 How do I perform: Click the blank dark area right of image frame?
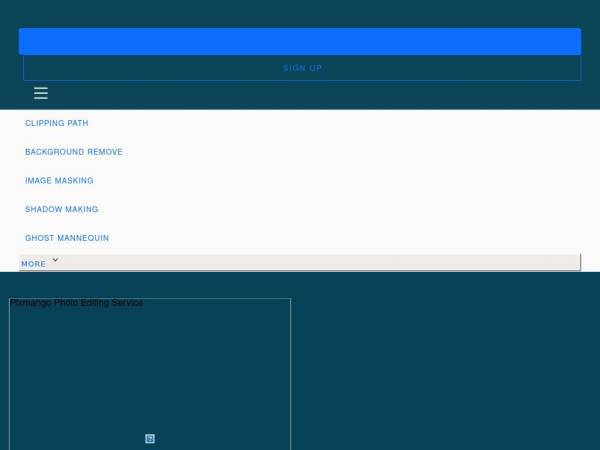444,367
